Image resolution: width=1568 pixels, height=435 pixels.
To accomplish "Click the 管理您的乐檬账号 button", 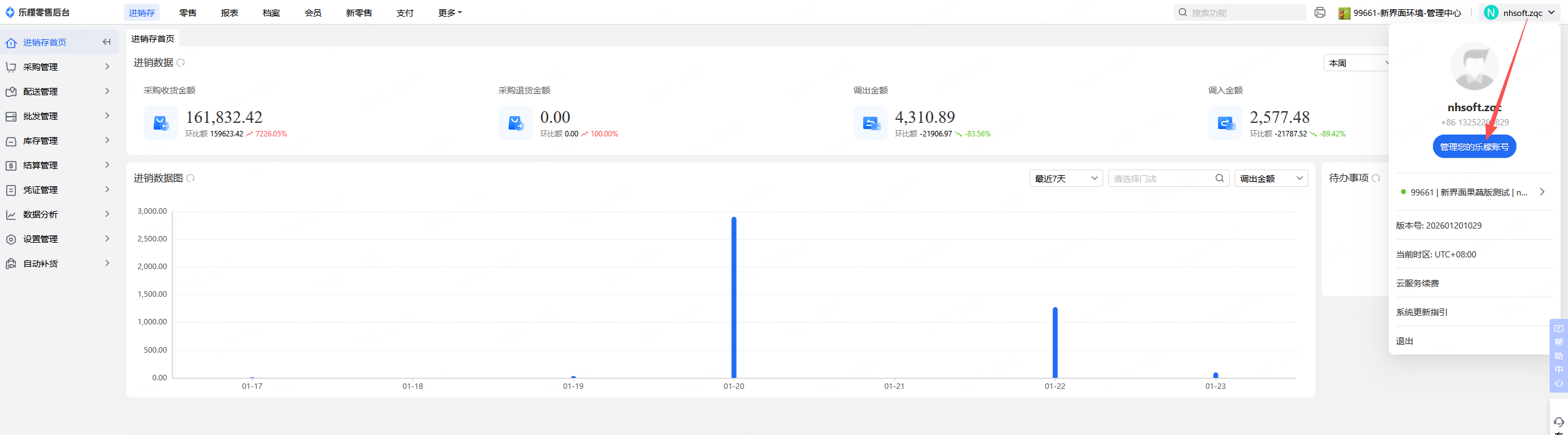I will tap(1474, 147).
